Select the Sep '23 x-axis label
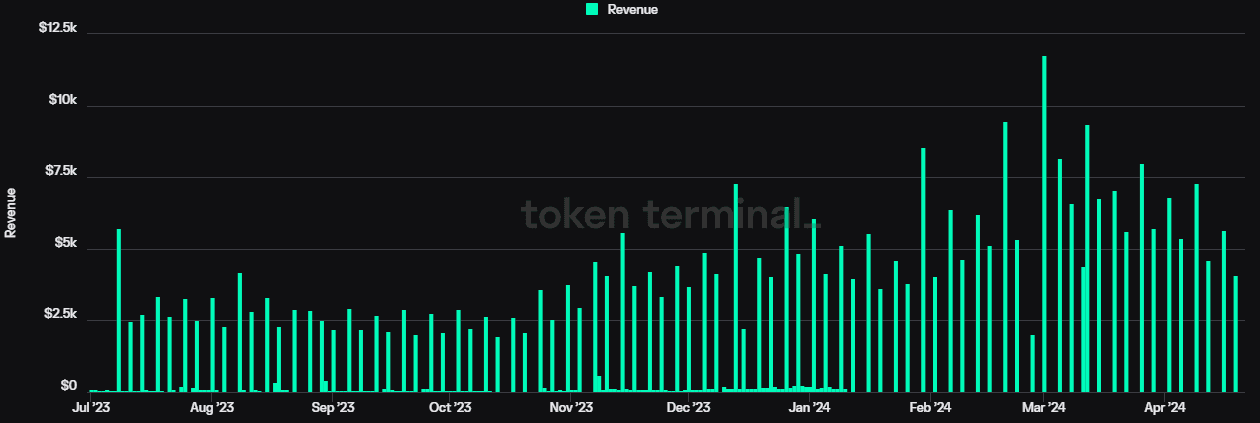Screen dimensions: 1260x423 [x=332, y=408]
